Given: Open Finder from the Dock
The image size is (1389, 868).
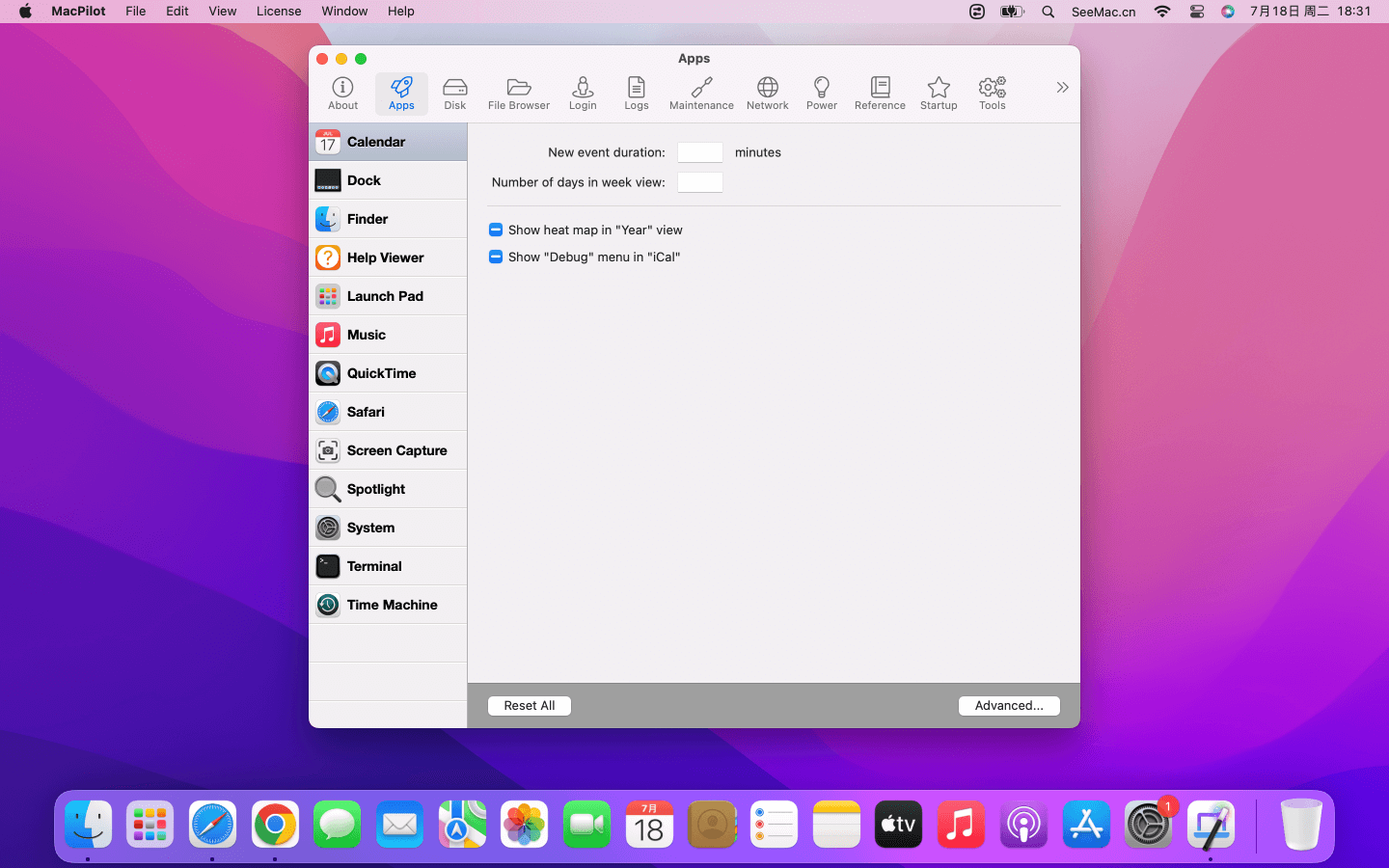Looking at the screenshot, I should 89,825.
